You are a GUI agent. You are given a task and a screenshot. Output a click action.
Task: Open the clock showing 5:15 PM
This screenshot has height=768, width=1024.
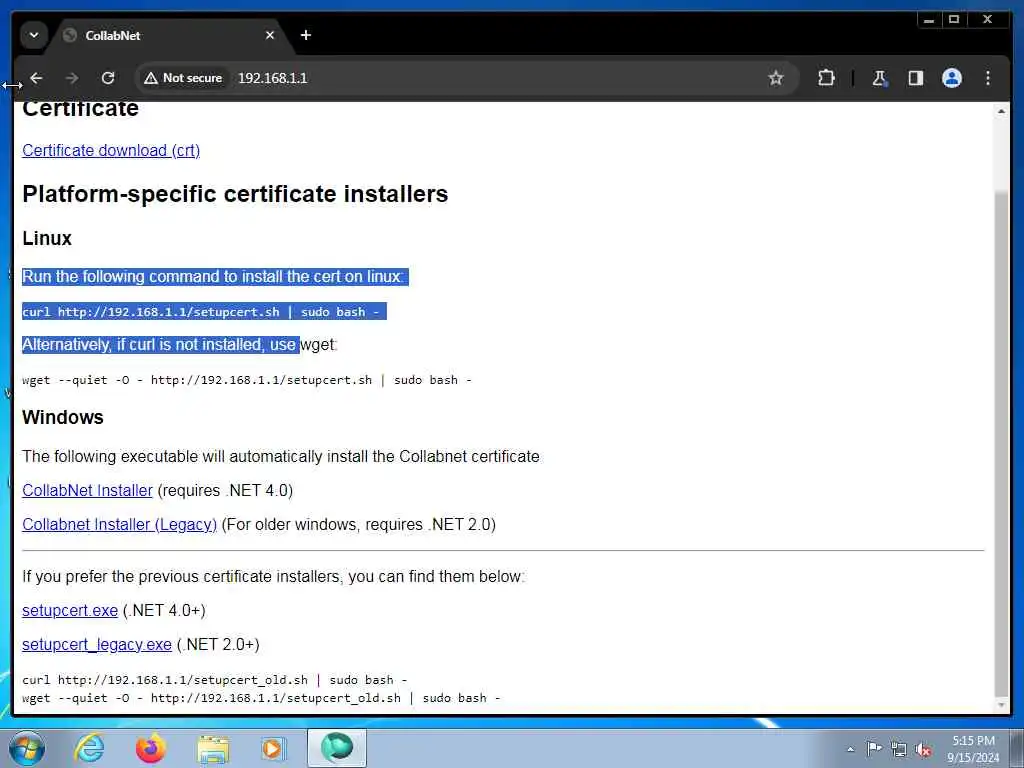click(x=973, y=749)
